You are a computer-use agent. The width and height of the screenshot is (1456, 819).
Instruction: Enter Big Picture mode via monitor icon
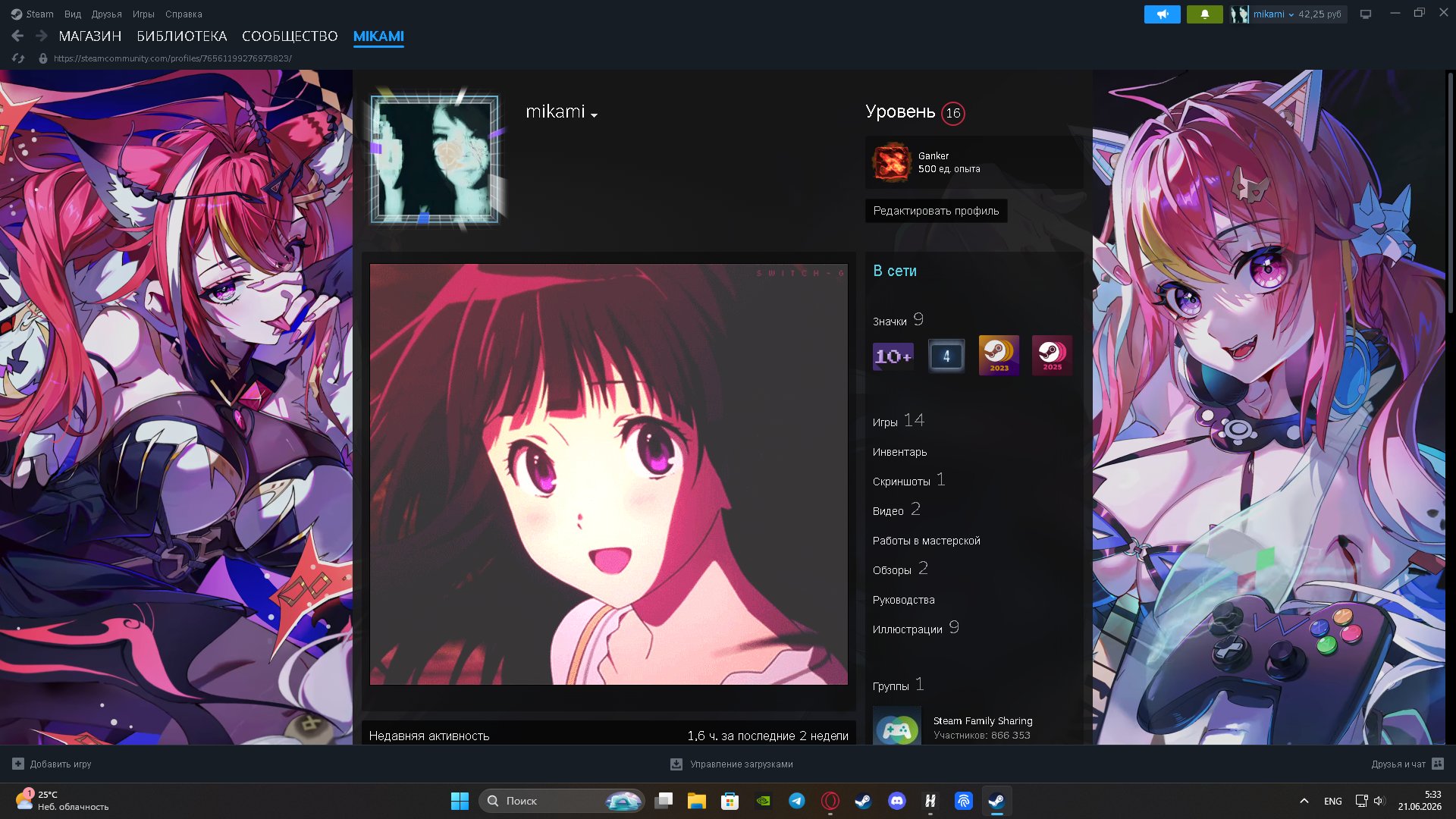pyautogui.click(x=1366, y=14)
